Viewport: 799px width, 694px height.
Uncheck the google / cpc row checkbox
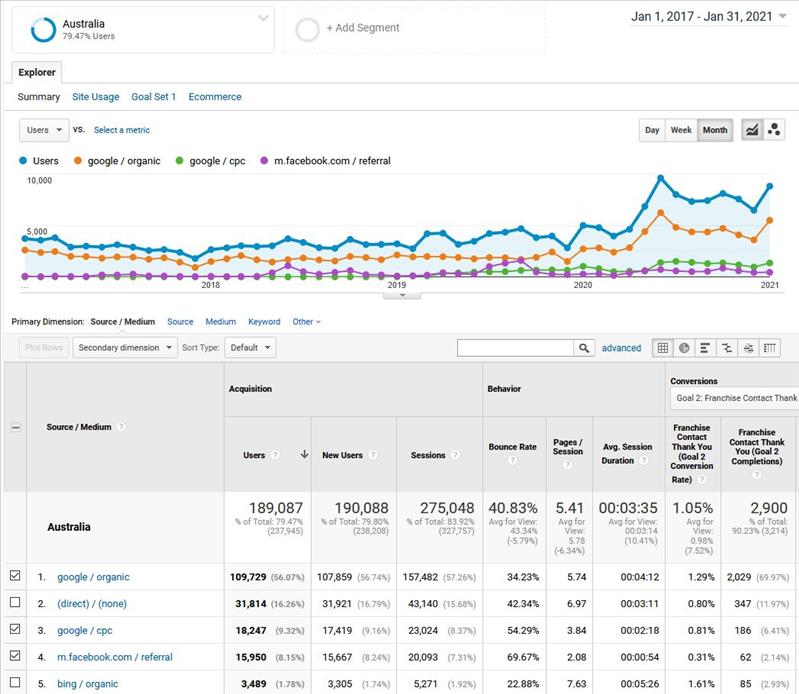pos(15,629)
